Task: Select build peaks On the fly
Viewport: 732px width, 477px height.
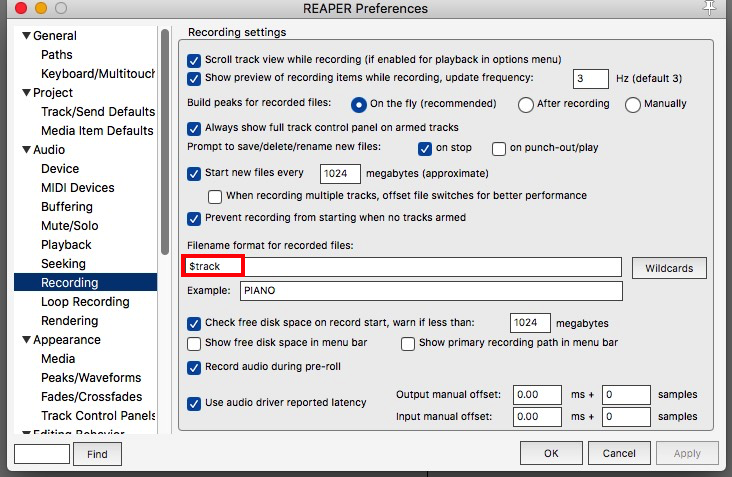Action: pos(359,105)
